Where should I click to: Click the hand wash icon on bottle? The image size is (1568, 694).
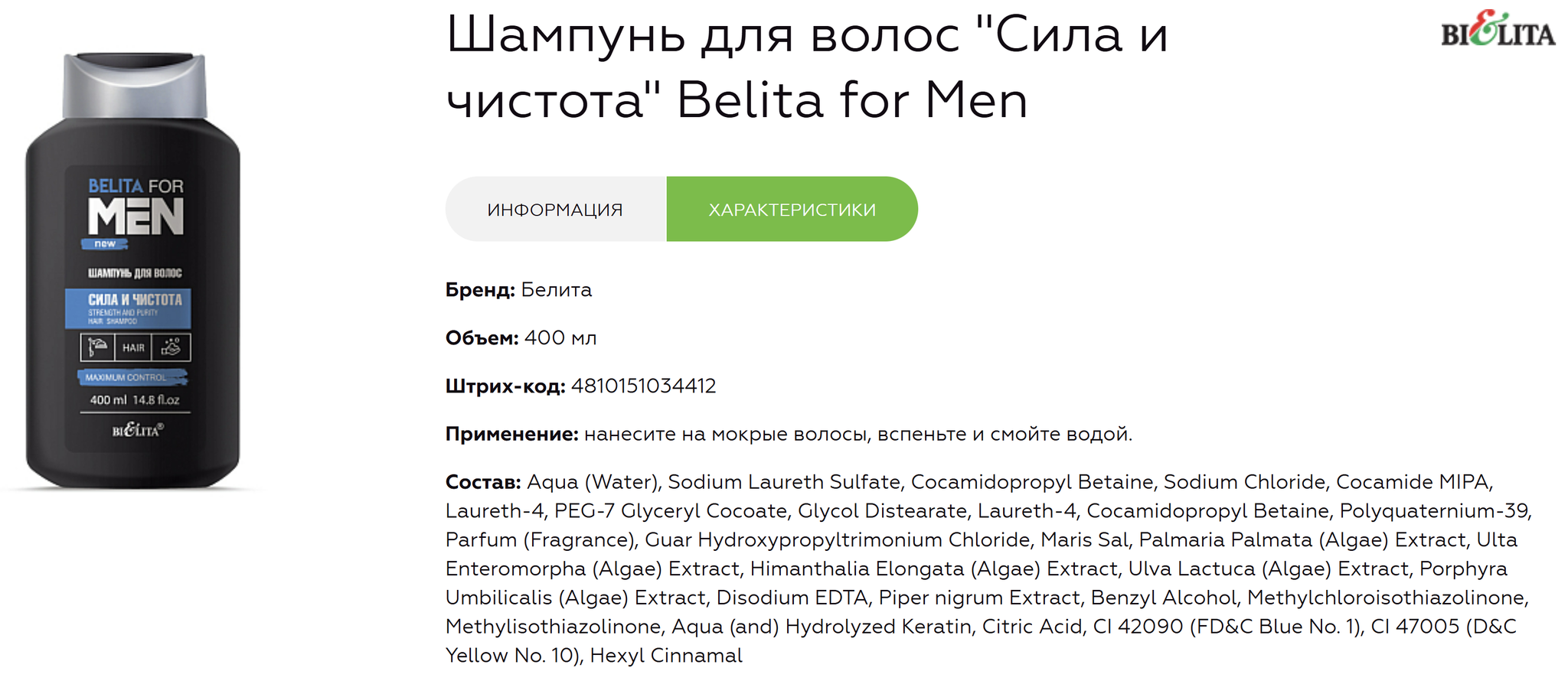click(x=171, y=347)
